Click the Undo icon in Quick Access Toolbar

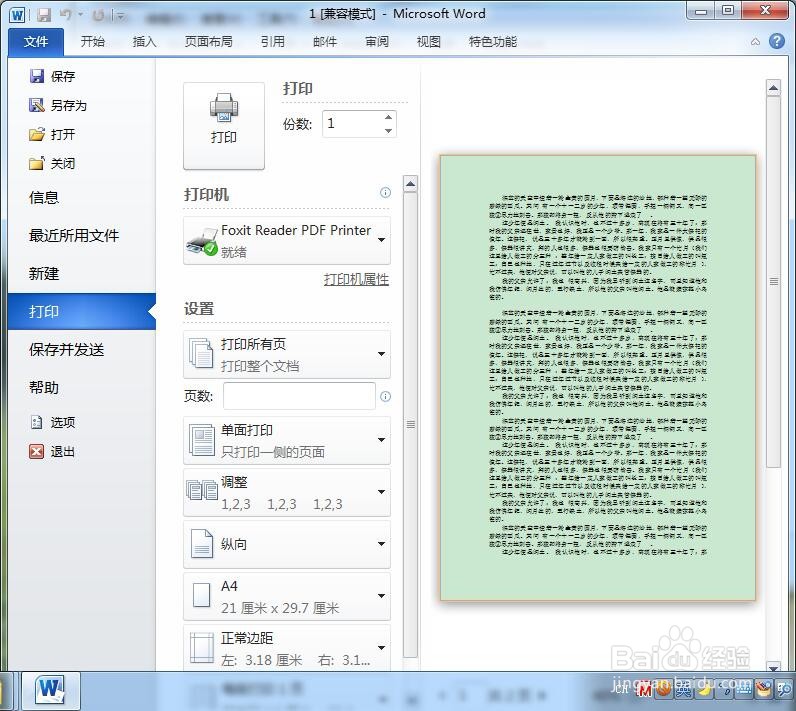(x=65, y=15)
